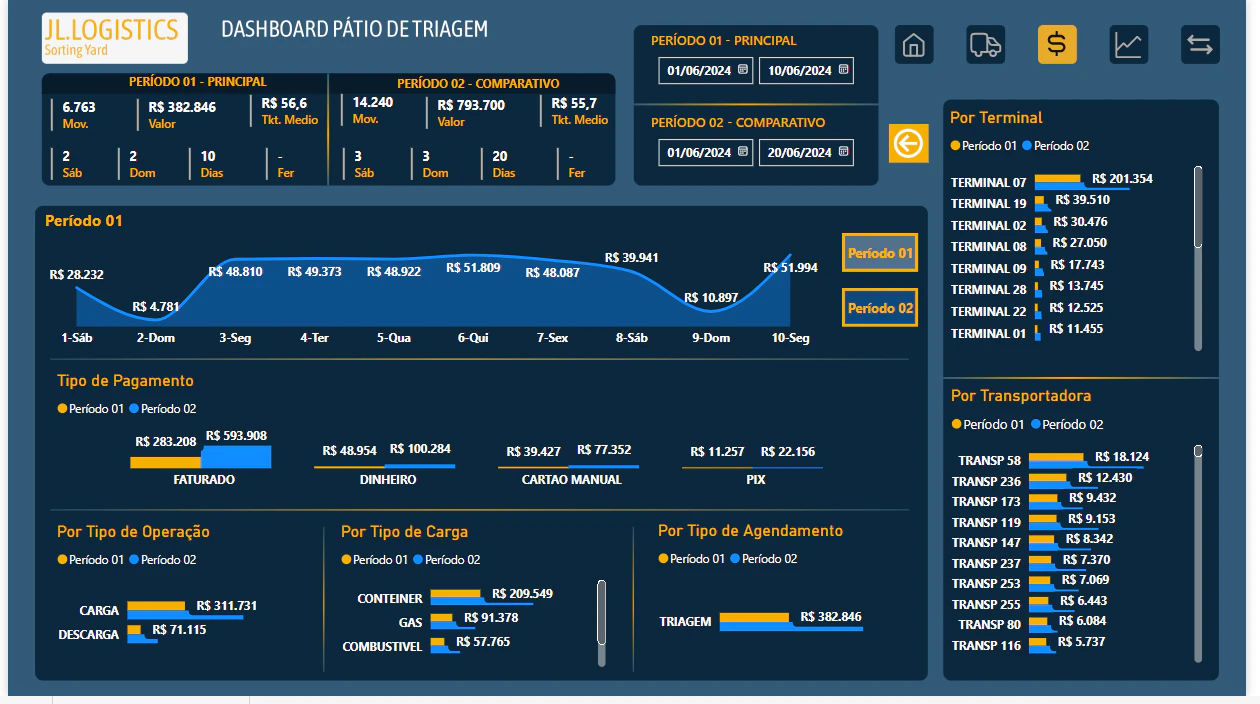Open calendar picker beside 20/06/2024 date

[x=843, y=152]
